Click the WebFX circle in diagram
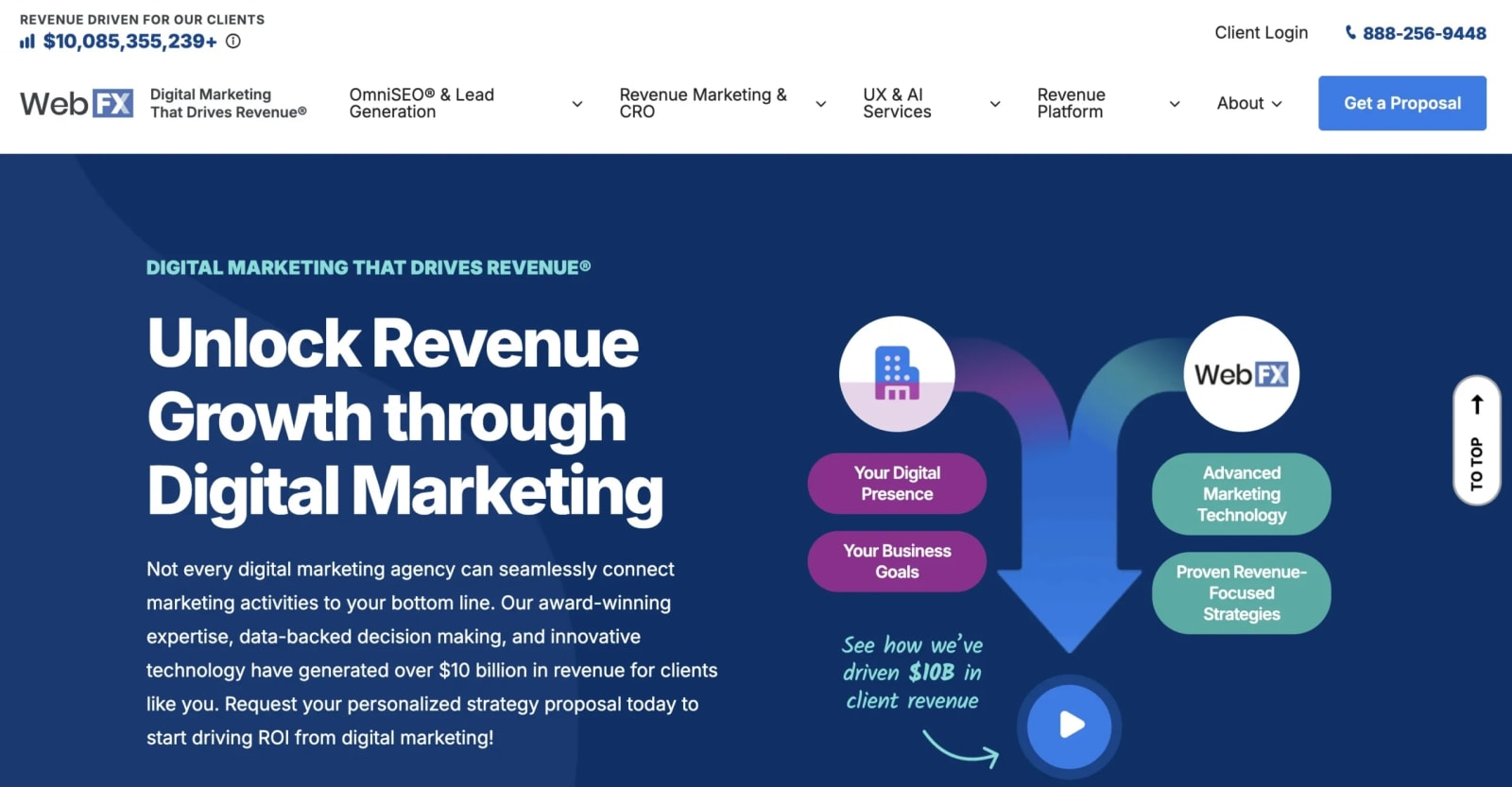The image size is (1512, 787). [1242, 373]
